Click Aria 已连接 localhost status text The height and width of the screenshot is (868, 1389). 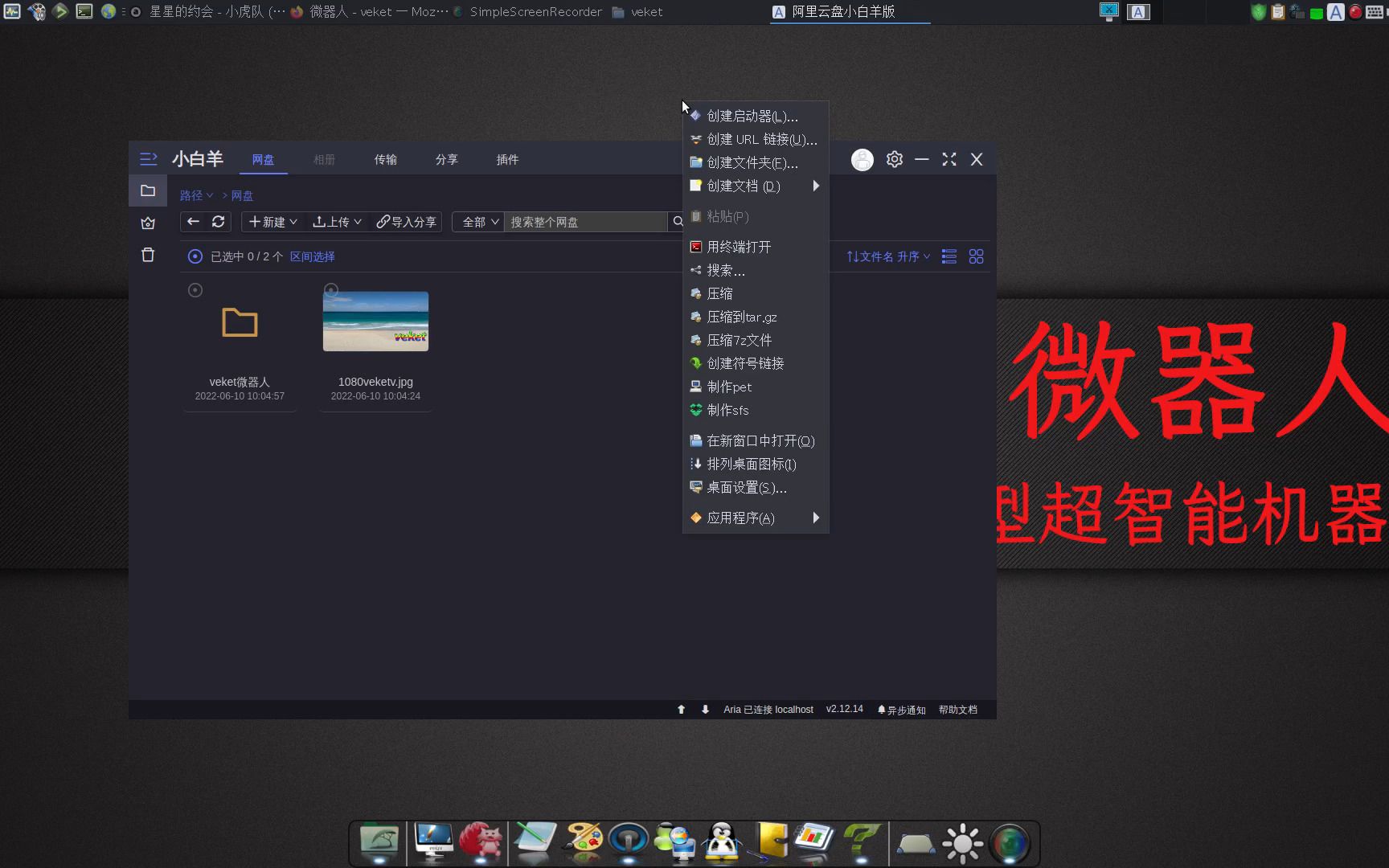[768, 710]
